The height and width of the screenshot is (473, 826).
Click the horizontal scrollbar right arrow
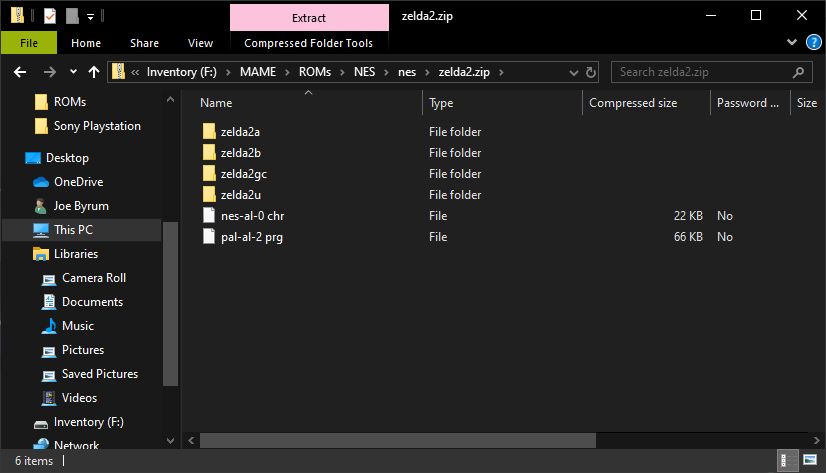(816, 440)
